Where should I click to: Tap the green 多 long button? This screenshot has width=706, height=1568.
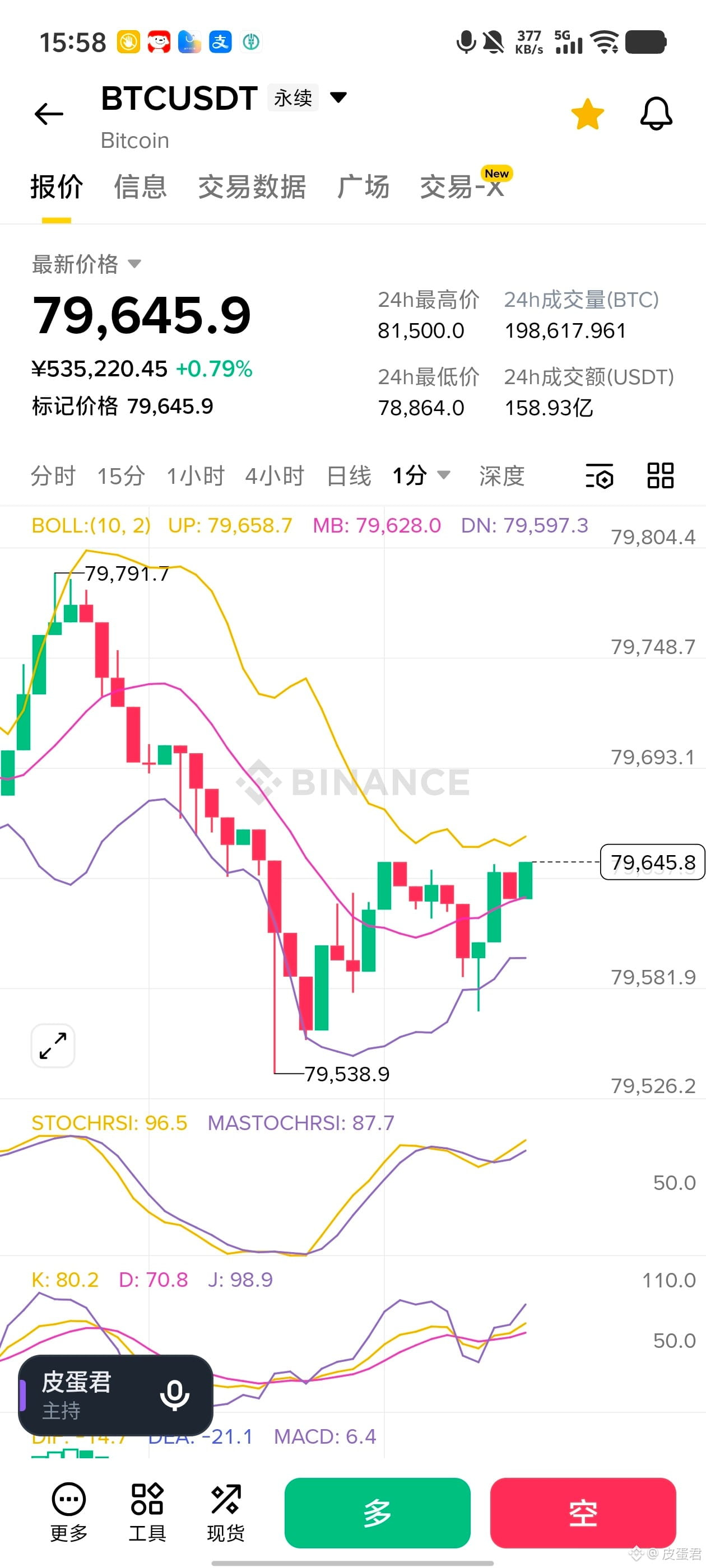tap(378, 1513)
